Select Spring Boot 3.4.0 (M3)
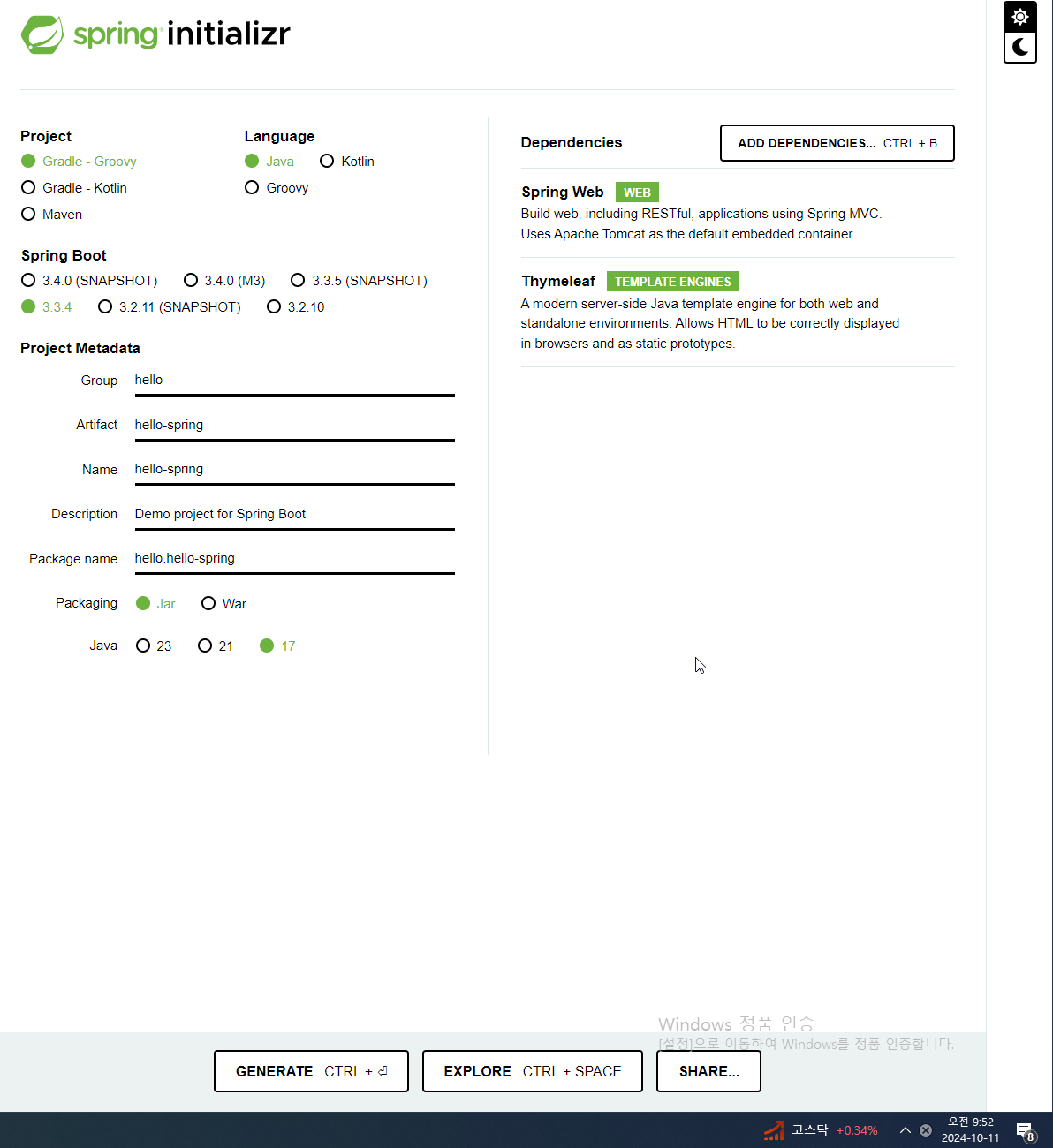Viewport: 1053px width, 1148px height. click(224, 281)
